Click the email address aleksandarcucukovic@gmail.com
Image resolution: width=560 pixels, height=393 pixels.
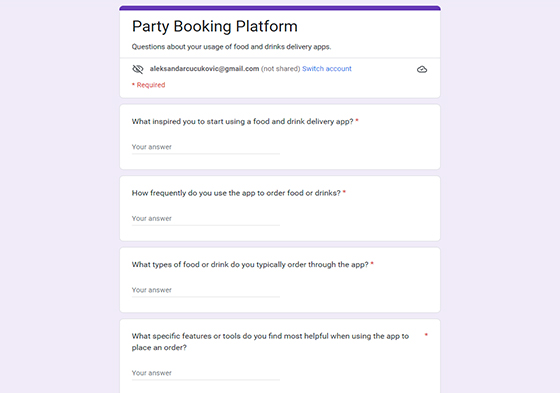pos(204,69)
